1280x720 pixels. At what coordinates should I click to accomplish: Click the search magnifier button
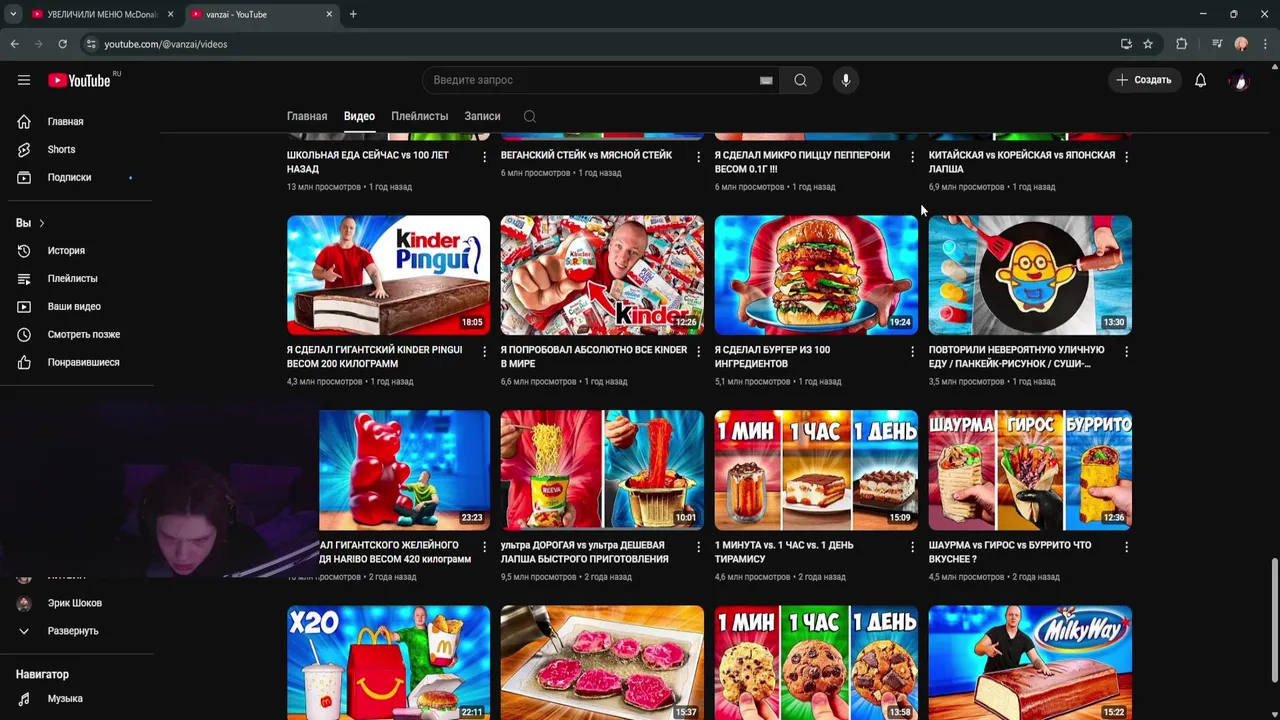click(x=800, y=80)
